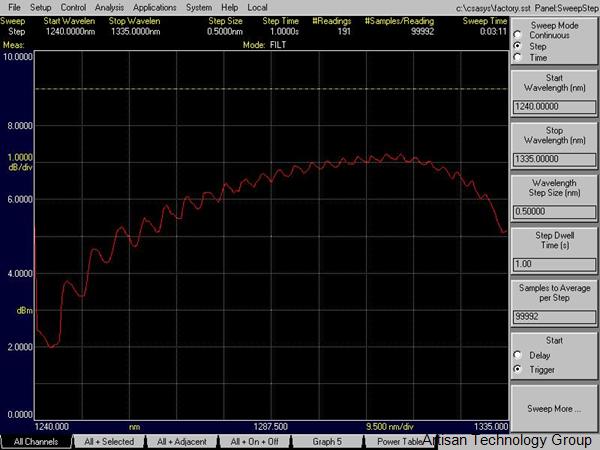
Task: Switch to the Graph 5 tab
Action: pyautogui.click(x=326, y=441)
